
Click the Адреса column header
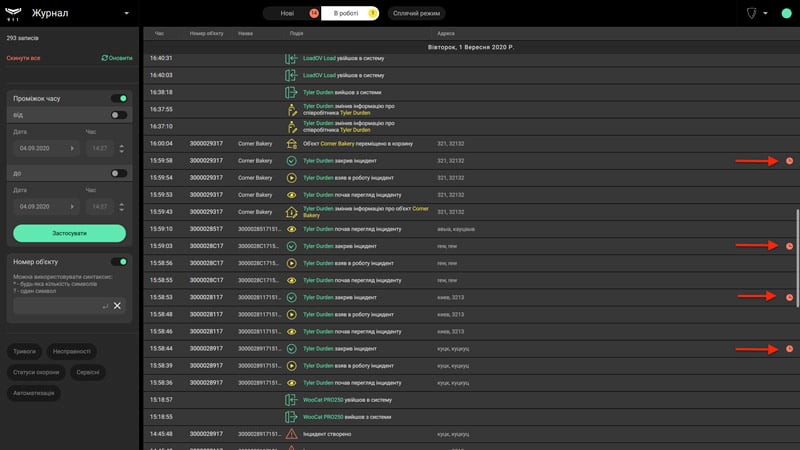tap(446, 34)
